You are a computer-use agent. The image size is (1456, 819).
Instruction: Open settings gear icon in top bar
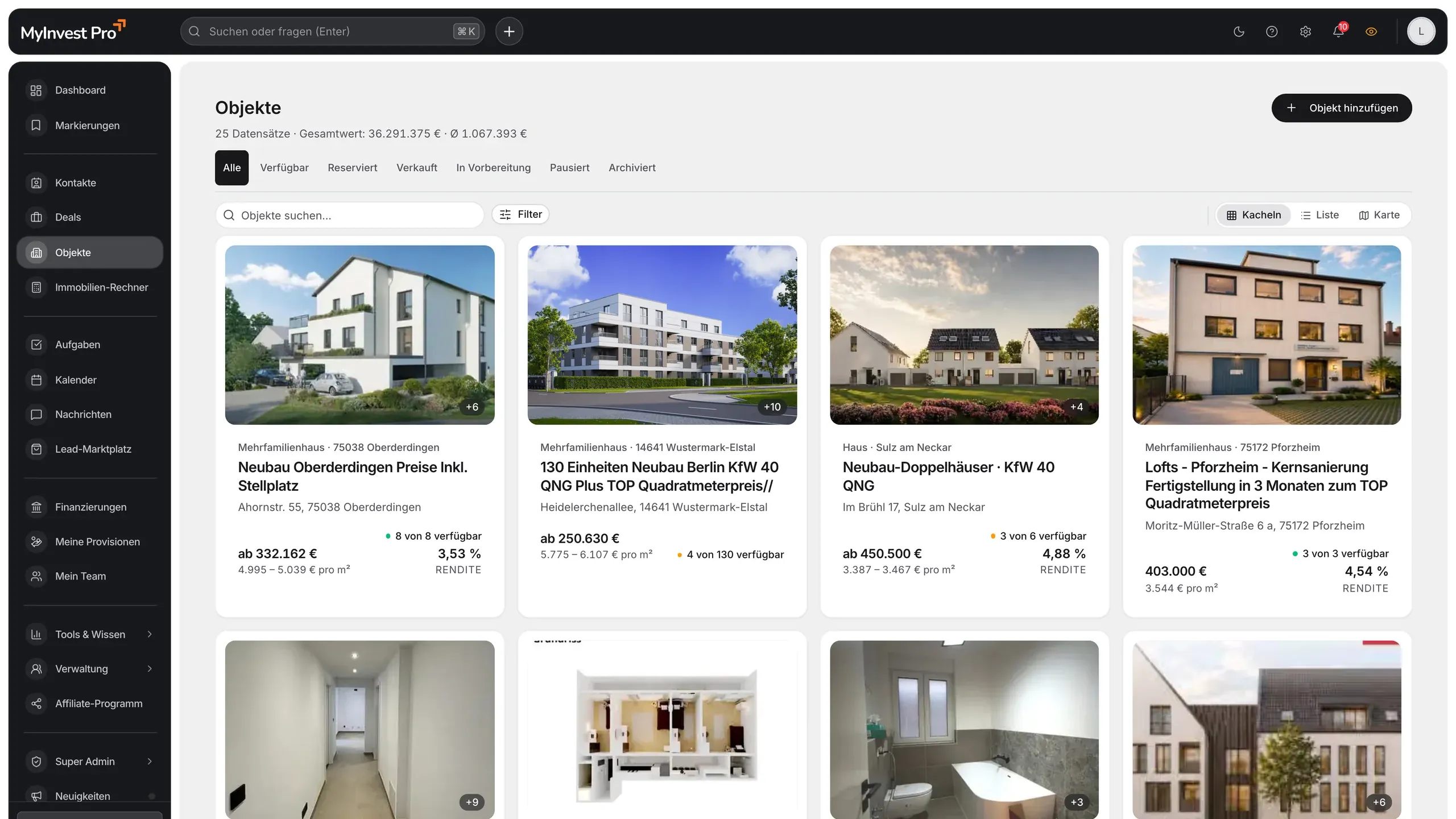(1305, 32)
